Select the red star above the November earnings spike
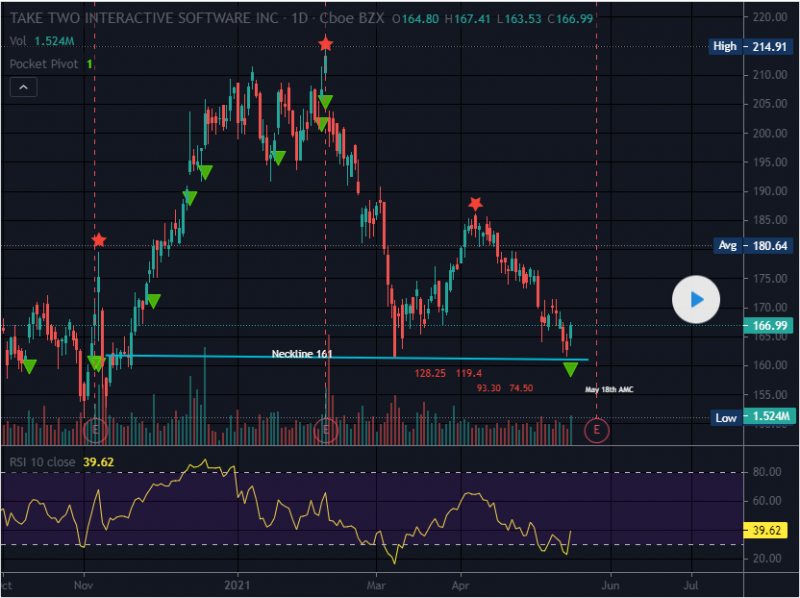The width and height of the screenshot is (800, 598). [98, 240]
